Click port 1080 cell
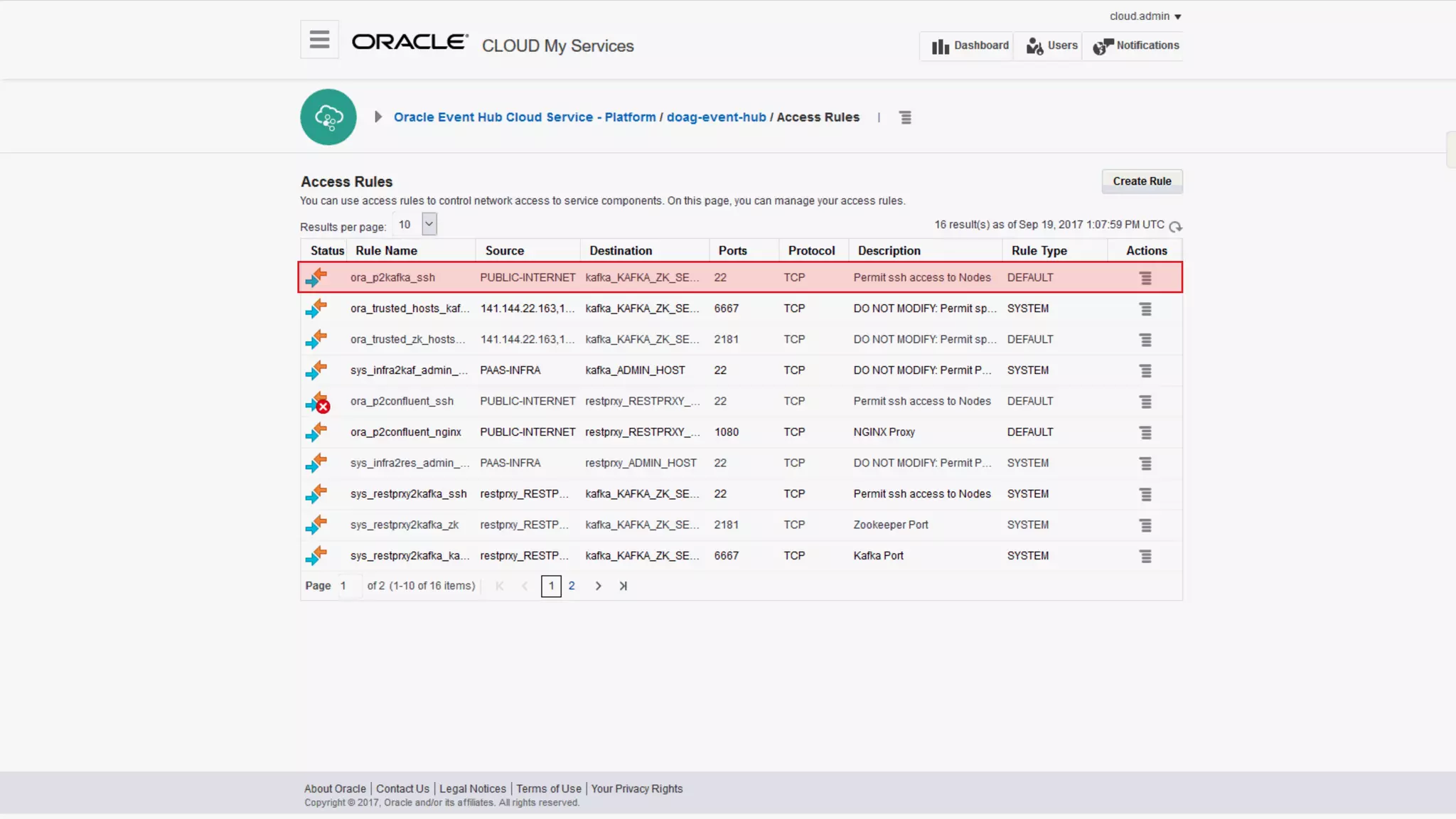Viewport: 1456px width, 819px height. tap(726, 432)
